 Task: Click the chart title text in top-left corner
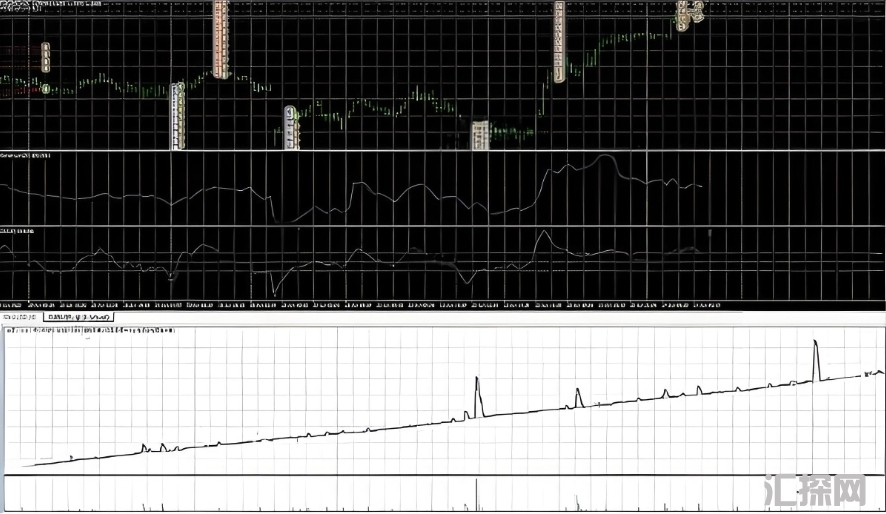point(50,4)
